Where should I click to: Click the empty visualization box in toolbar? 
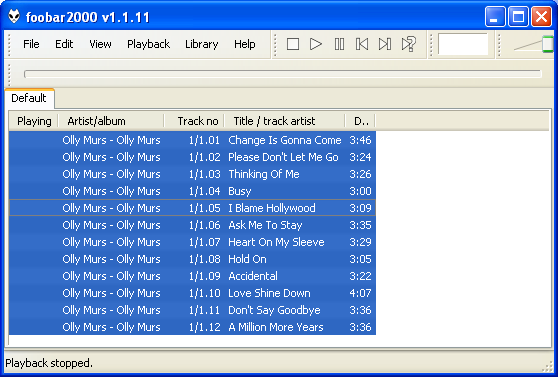point(463,44)
